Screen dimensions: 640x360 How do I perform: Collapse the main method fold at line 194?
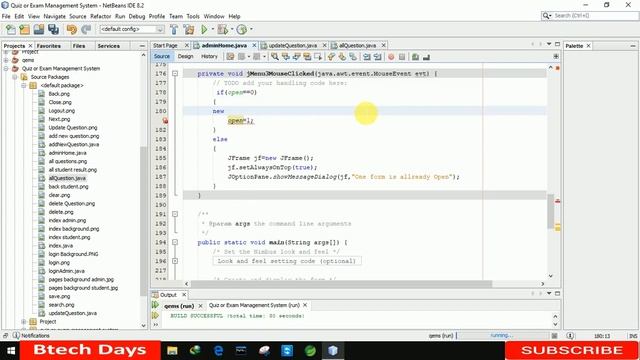tap(175, 242)
